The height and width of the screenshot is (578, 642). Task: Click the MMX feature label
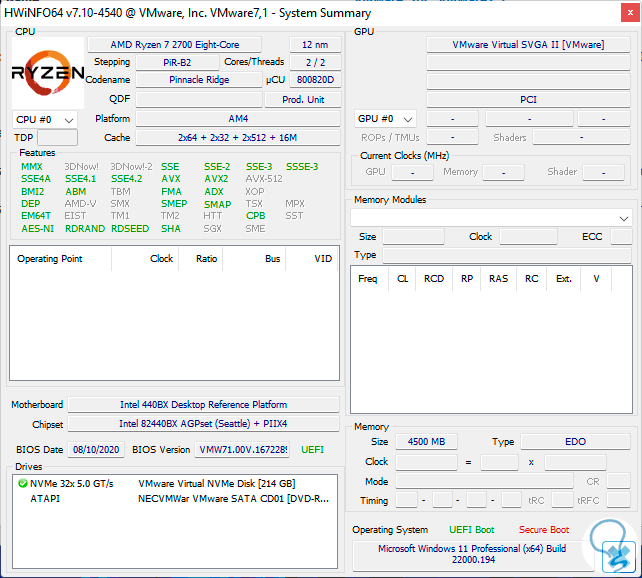tap(32, 167)
